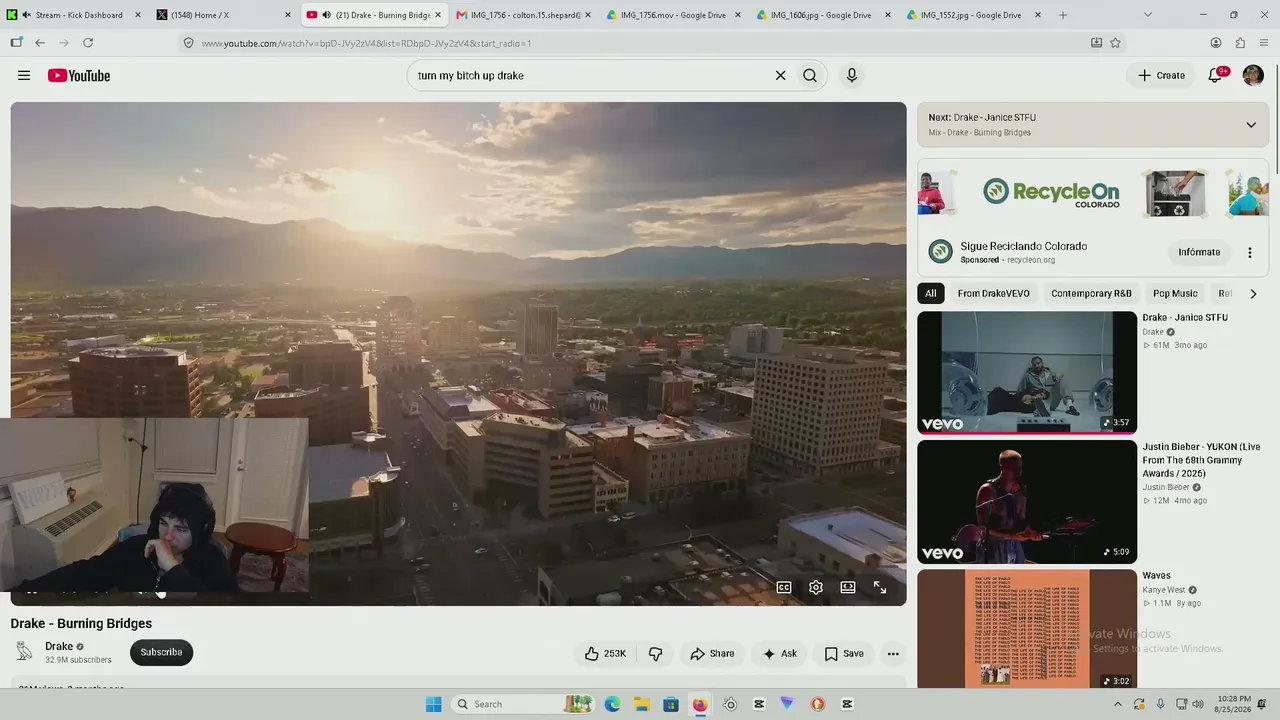Viewport: 1280px width, 720px height.
Task: Open the Drake - Janice STFU thumbnail
Action: [1027, 373]
